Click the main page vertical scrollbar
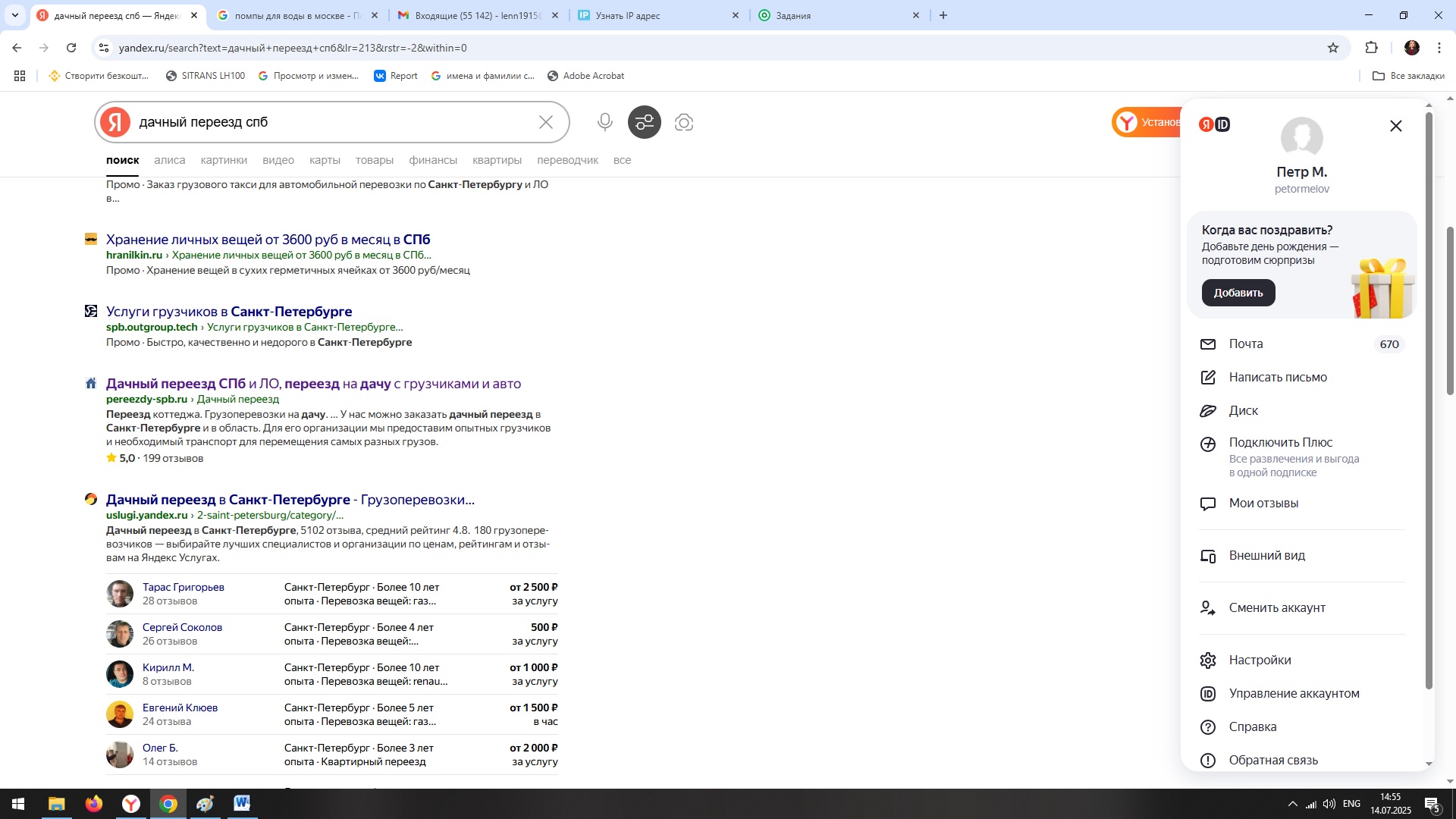 click(1450, 311)
